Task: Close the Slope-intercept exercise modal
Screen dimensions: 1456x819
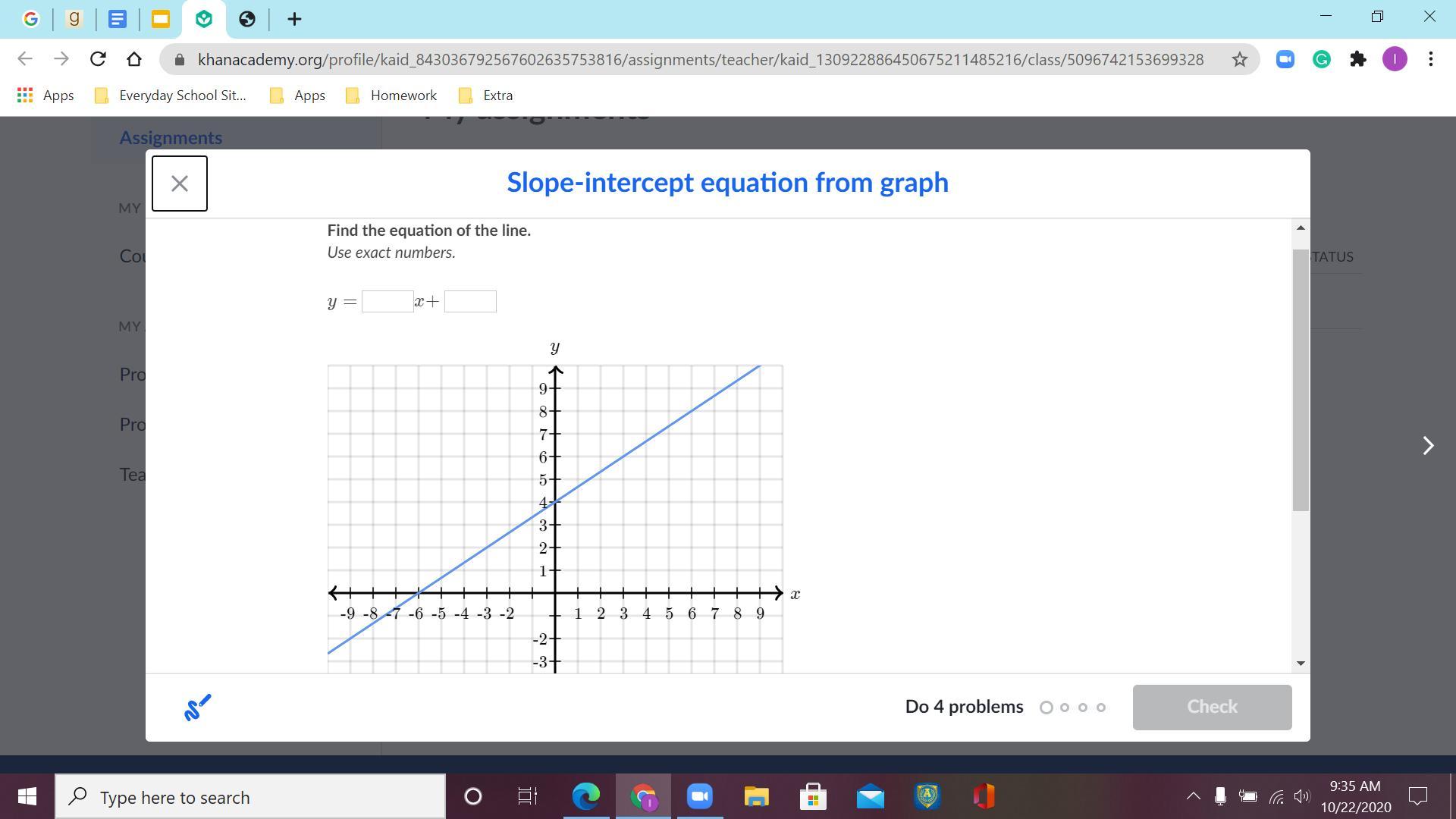Action: point(179,184)
